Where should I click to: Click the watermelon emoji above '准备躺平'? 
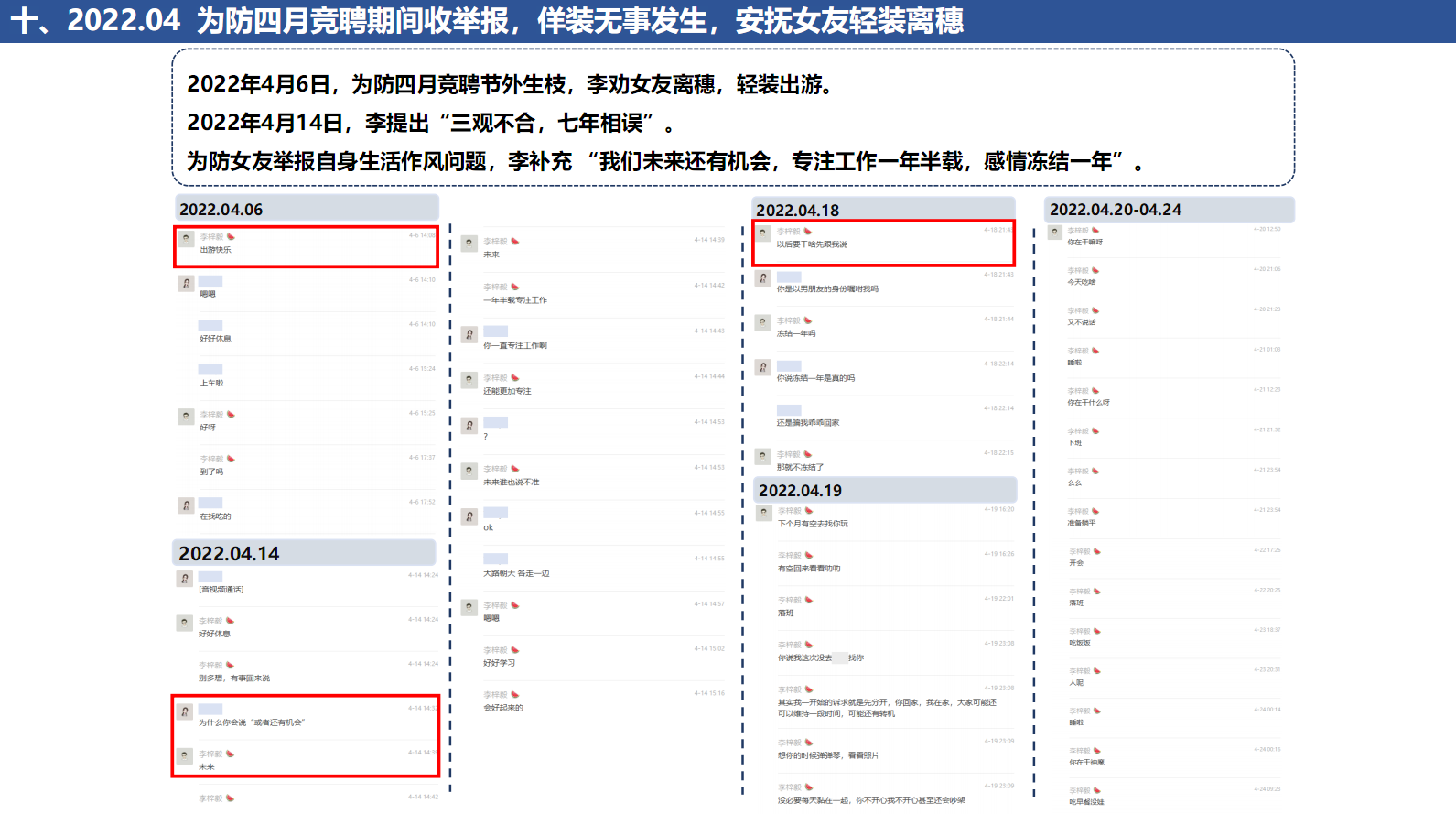[1095, 511]
